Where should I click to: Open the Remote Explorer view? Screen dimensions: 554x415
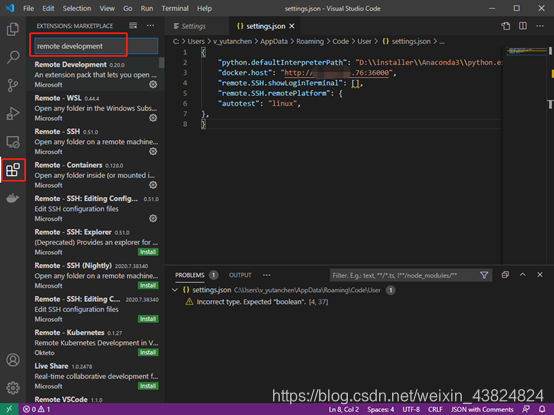(x=13, y=142)
